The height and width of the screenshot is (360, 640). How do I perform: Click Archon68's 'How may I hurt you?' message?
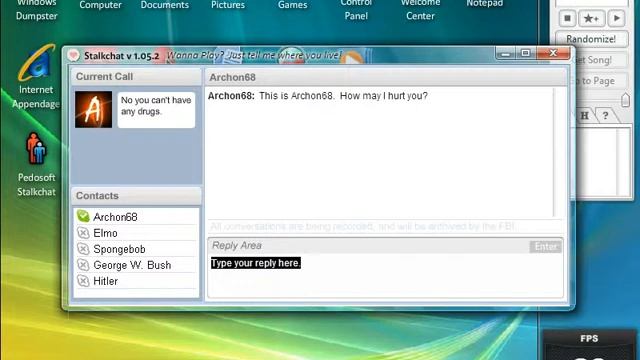click(318, 96)
